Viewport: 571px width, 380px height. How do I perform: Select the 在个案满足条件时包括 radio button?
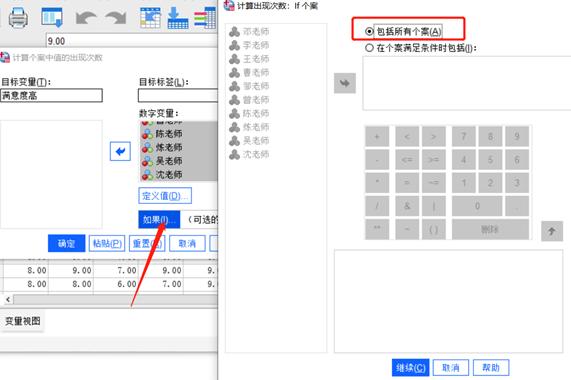pyautogui.click(x=369, y=48)
